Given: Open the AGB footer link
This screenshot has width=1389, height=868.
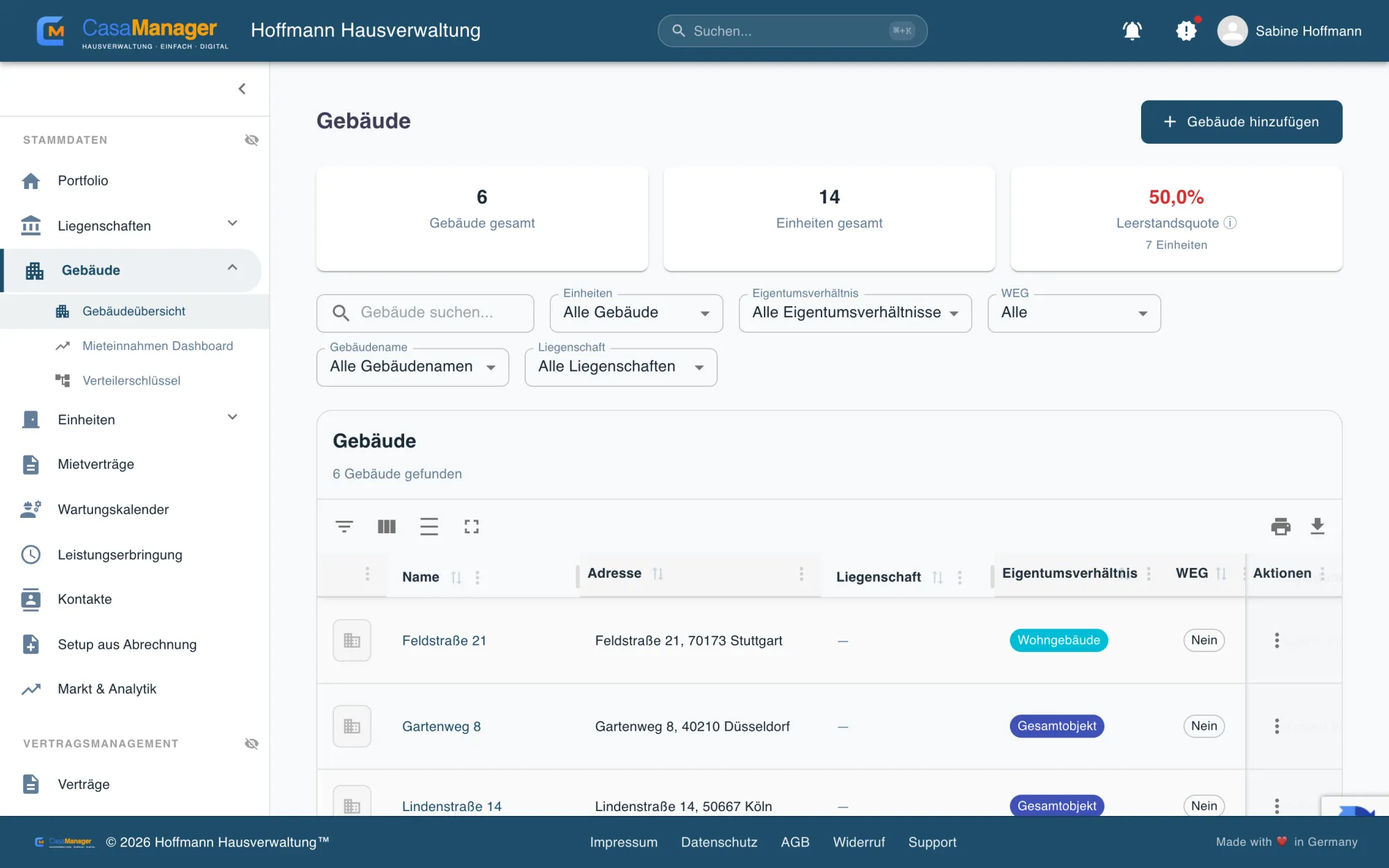Looking at the screenshot, I should click(795, 842).
